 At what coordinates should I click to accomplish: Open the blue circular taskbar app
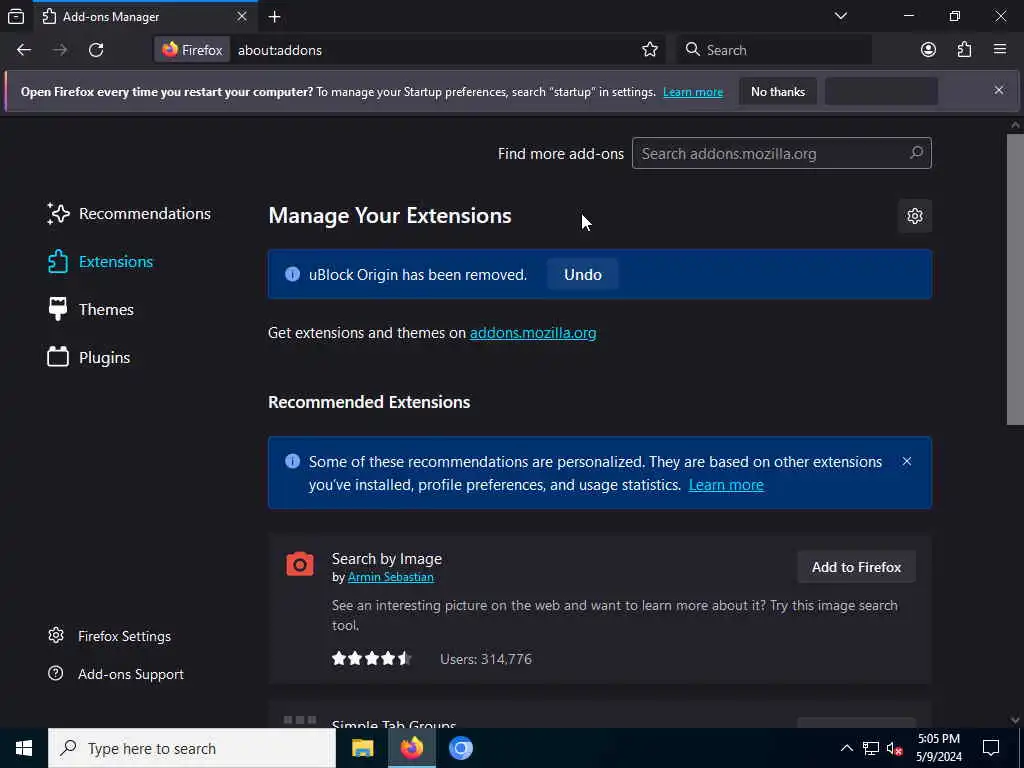[x=460, y=748]
